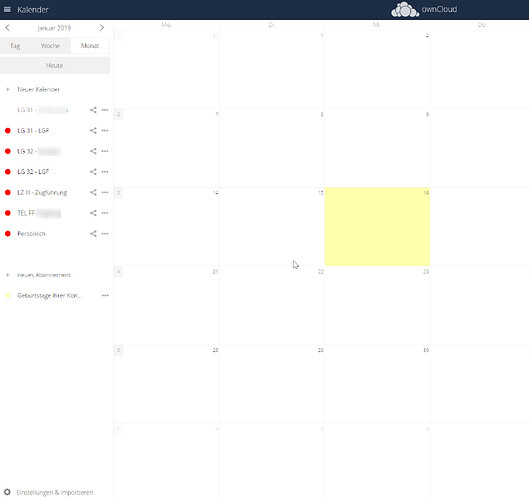Select LG 32 - LGF calendar name
Screen dimensions: 529x500
(33, 172)
